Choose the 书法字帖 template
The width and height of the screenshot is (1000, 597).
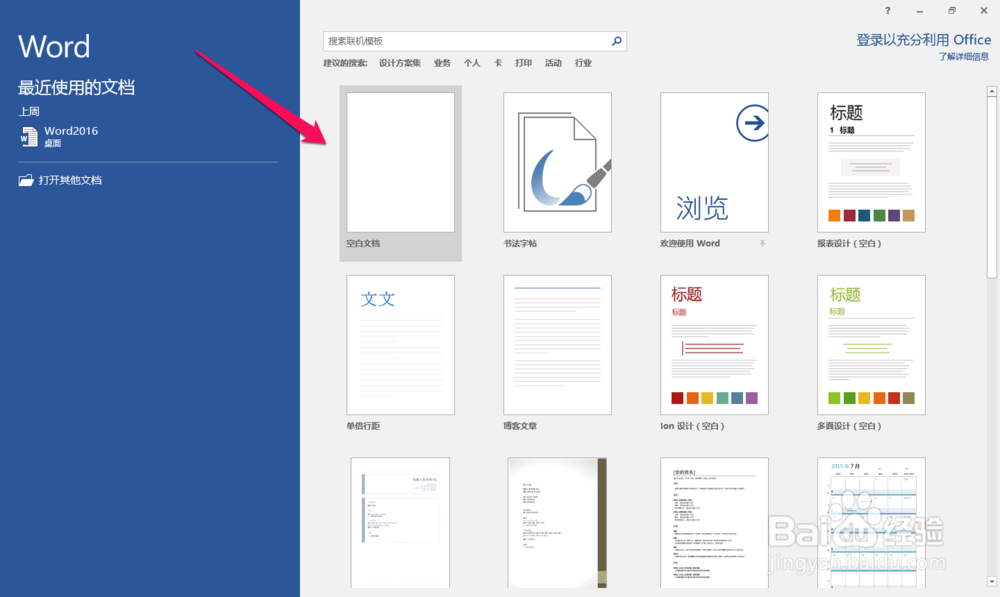click(x=557, y=163)
